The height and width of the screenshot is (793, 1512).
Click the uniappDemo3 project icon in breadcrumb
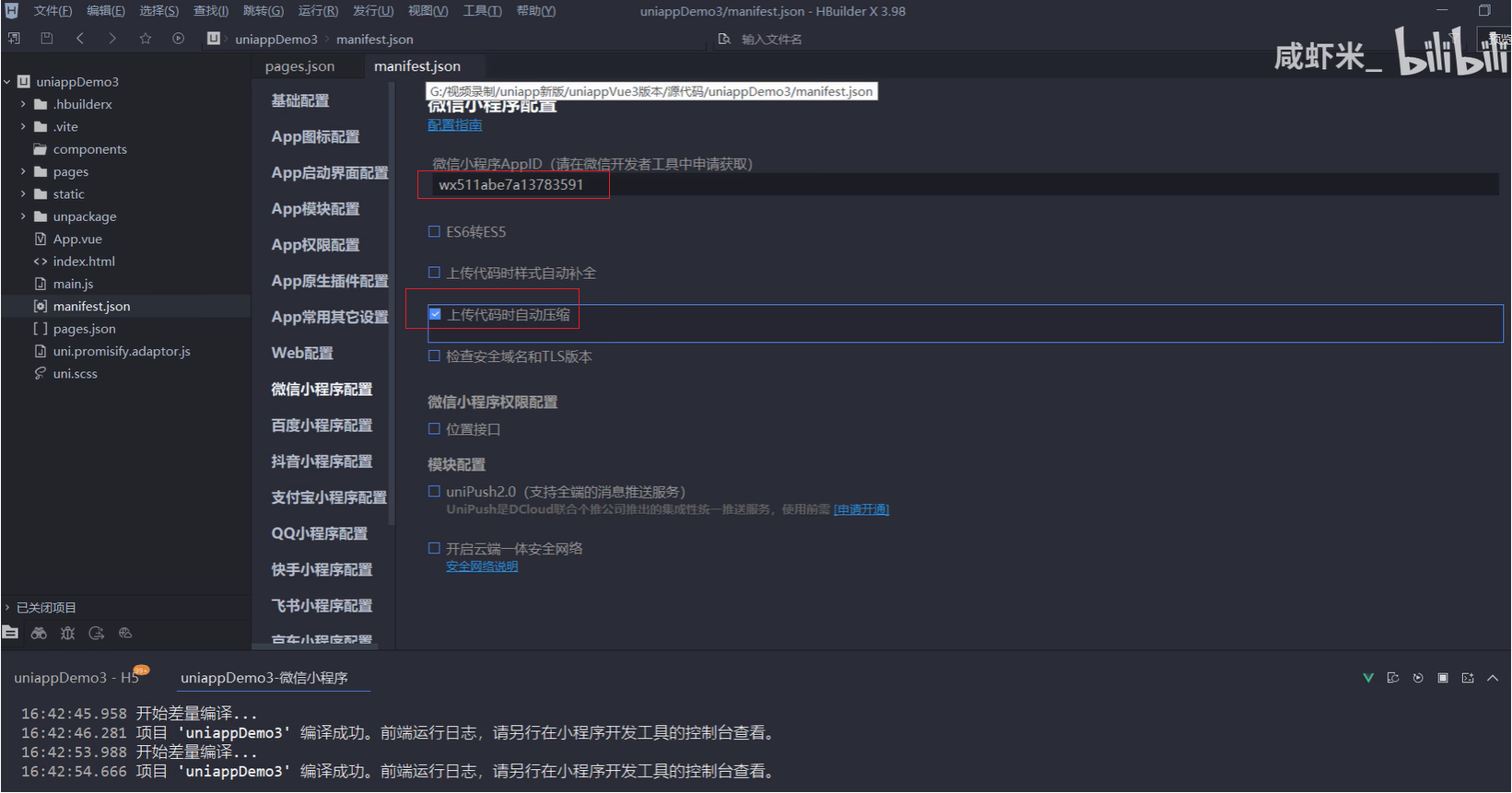click(214, 39)
